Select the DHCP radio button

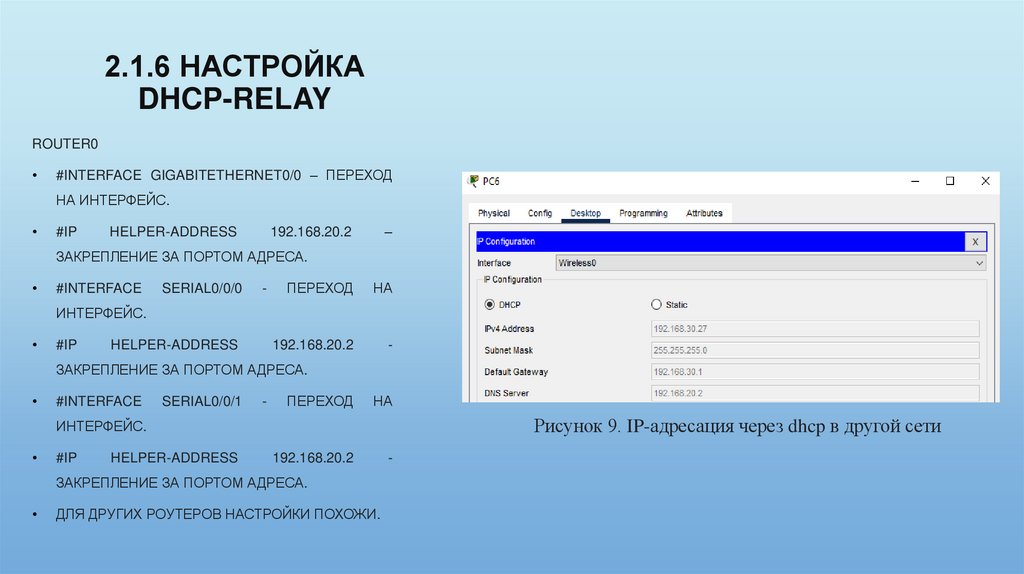490,305
